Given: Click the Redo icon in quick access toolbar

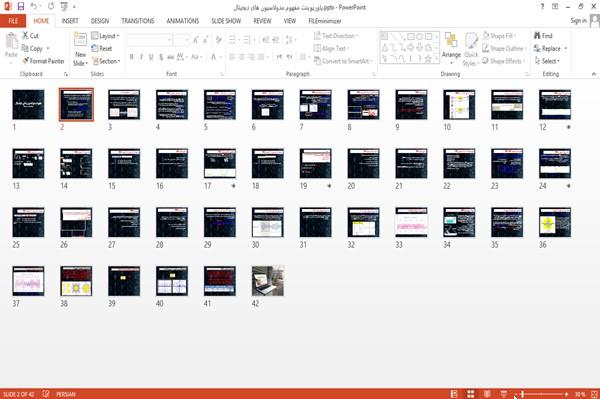Looking at the screenshot, I should [x=51, y=6].
